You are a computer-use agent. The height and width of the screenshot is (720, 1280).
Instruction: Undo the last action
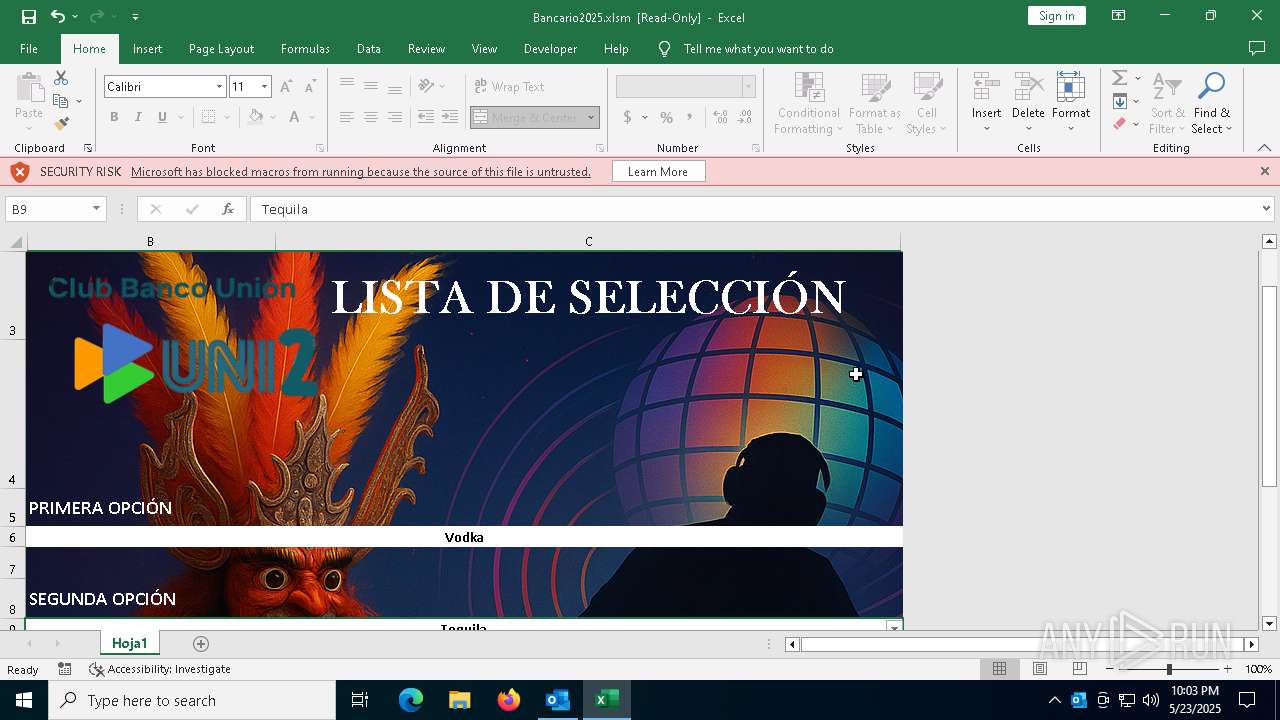[58, 17]
